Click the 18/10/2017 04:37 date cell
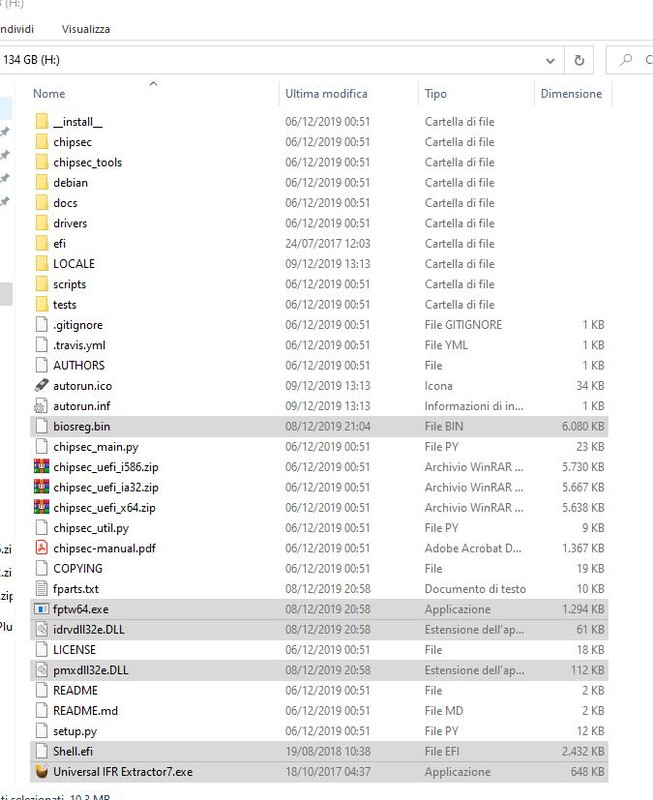Viewport: 653px width, 800px height. (x=328, y=771)
